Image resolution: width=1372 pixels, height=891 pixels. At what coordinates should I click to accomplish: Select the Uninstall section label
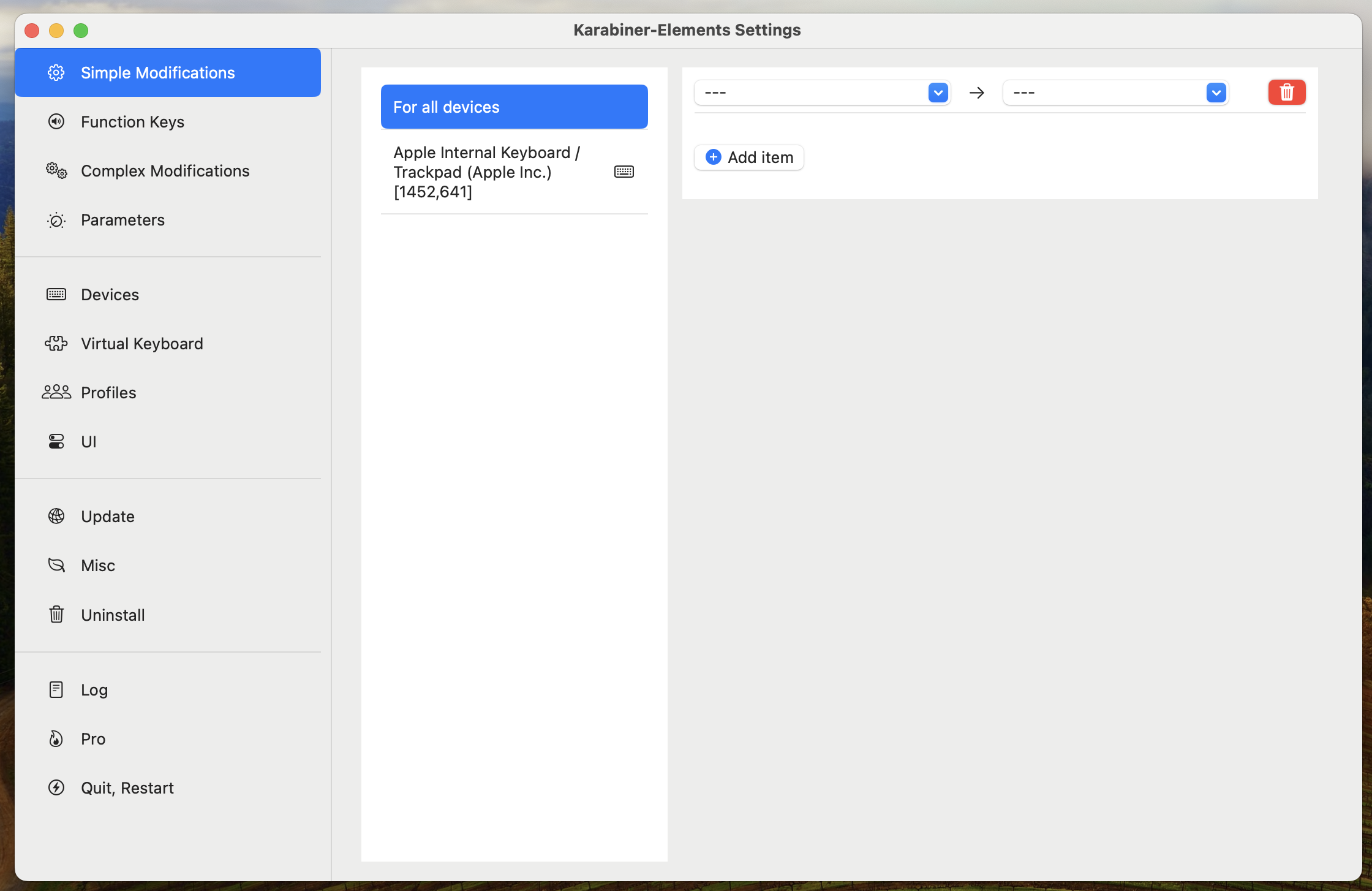pyautogui.click(x=113, y=615)
